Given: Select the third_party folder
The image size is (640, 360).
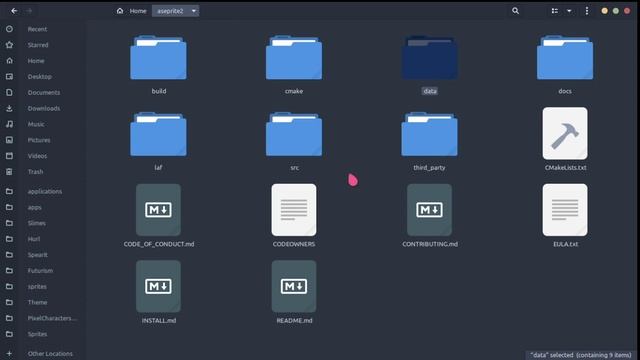Looking at the screenshot, I should click(429, 134).
